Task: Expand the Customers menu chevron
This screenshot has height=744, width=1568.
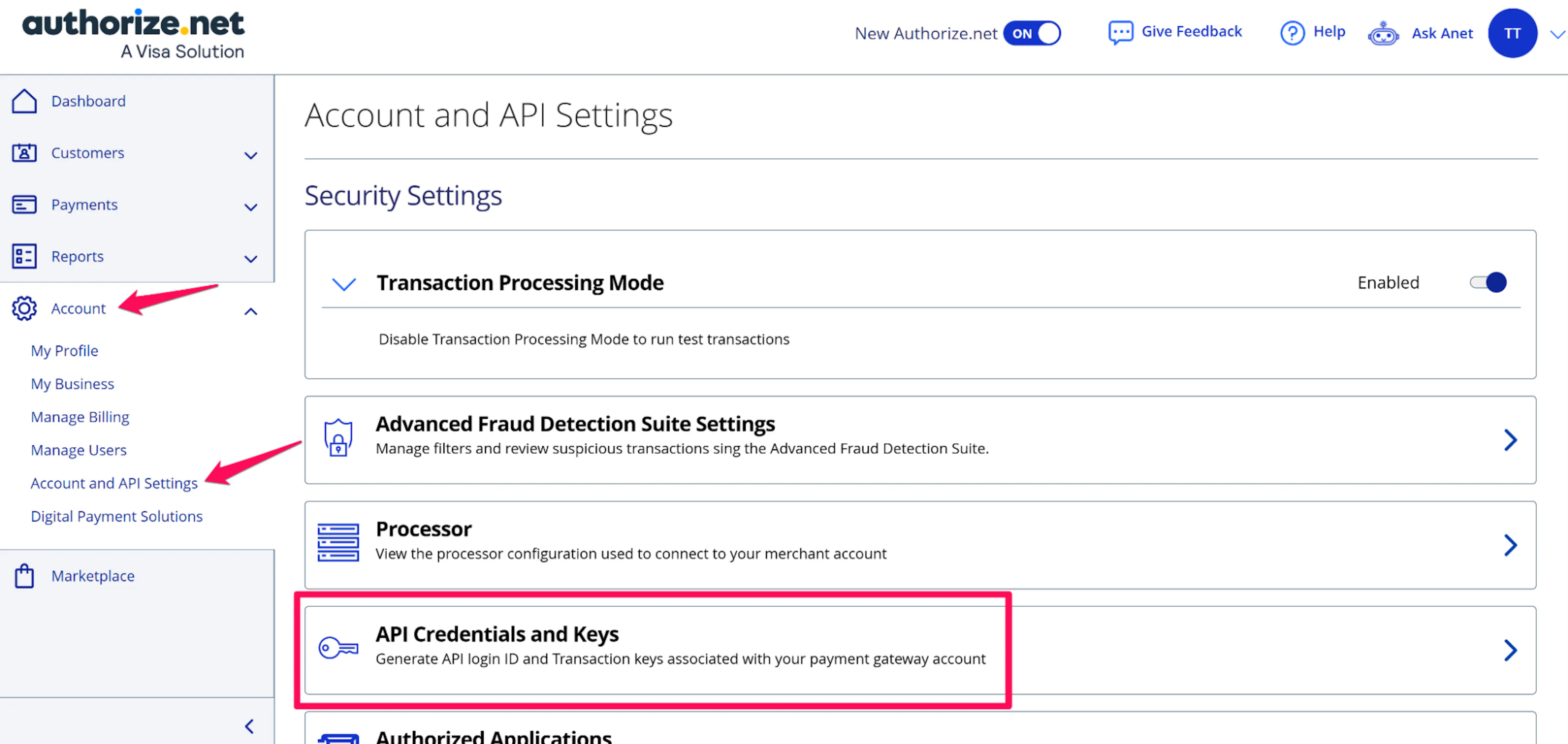Action: tap(250, 156)
